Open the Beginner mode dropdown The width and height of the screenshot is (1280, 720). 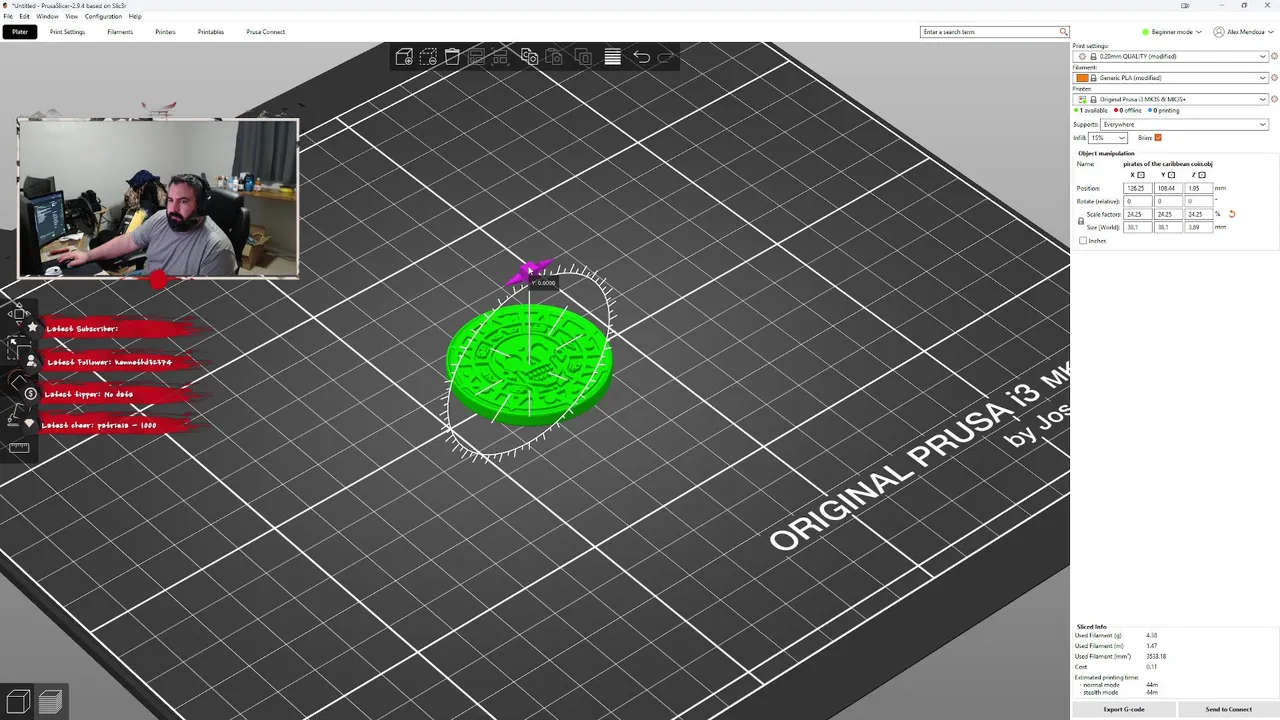click(x=1171, y=32)
